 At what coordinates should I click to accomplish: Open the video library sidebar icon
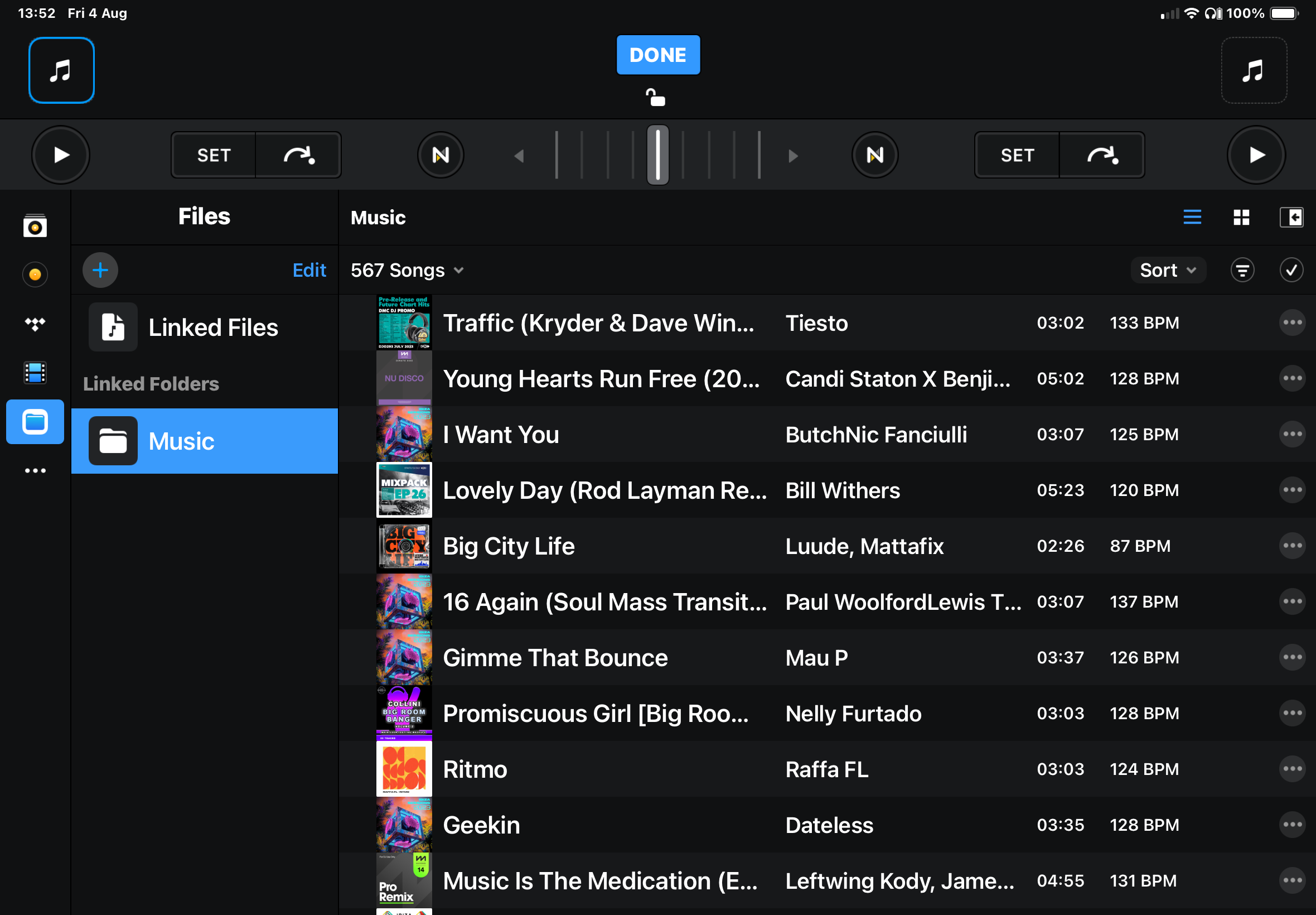[x=35, y=373]
